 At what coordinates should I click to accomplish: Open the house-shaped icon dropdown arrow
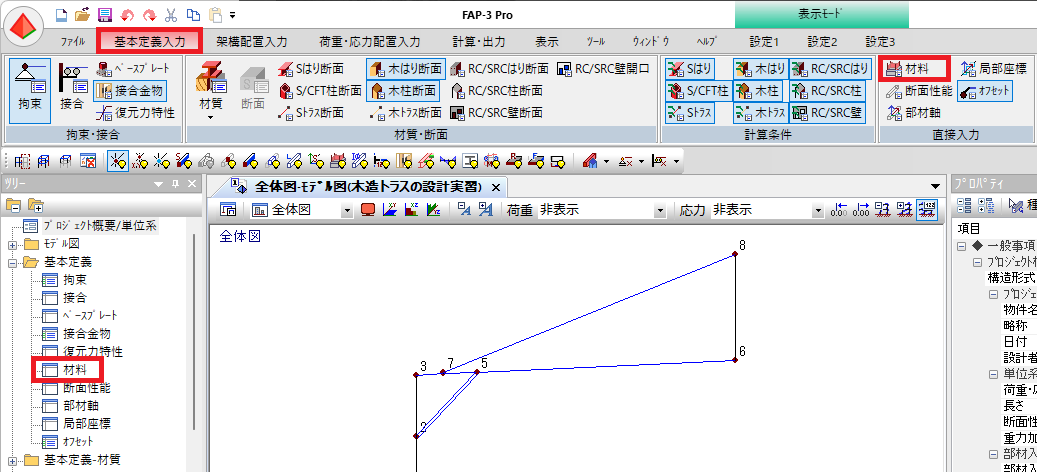click(x=606, y=161)
